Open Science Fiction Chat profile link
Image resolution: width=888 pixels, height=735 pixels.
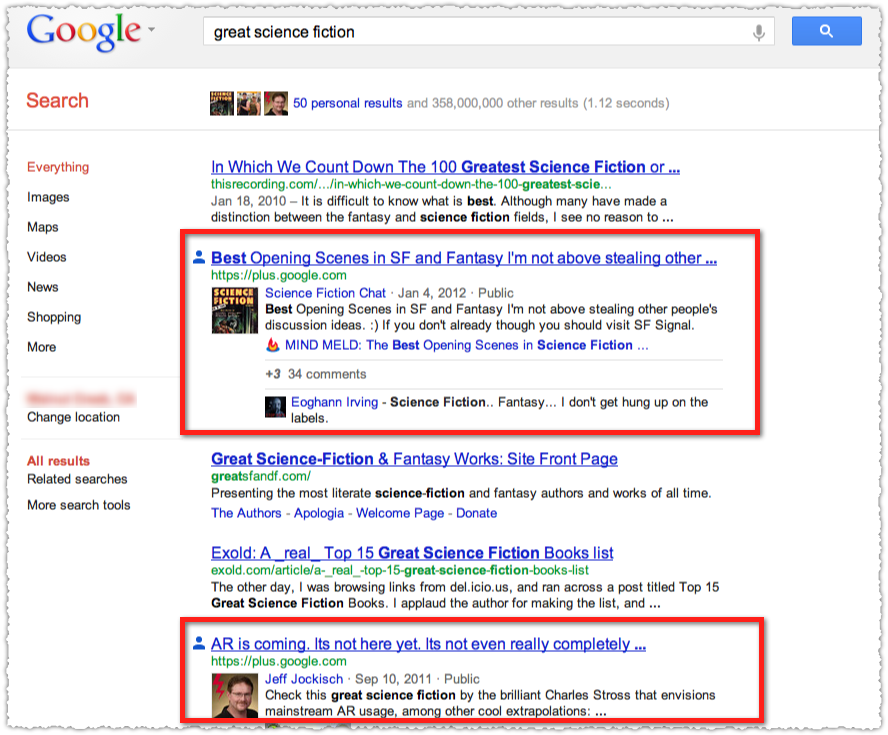click(325, 293)
